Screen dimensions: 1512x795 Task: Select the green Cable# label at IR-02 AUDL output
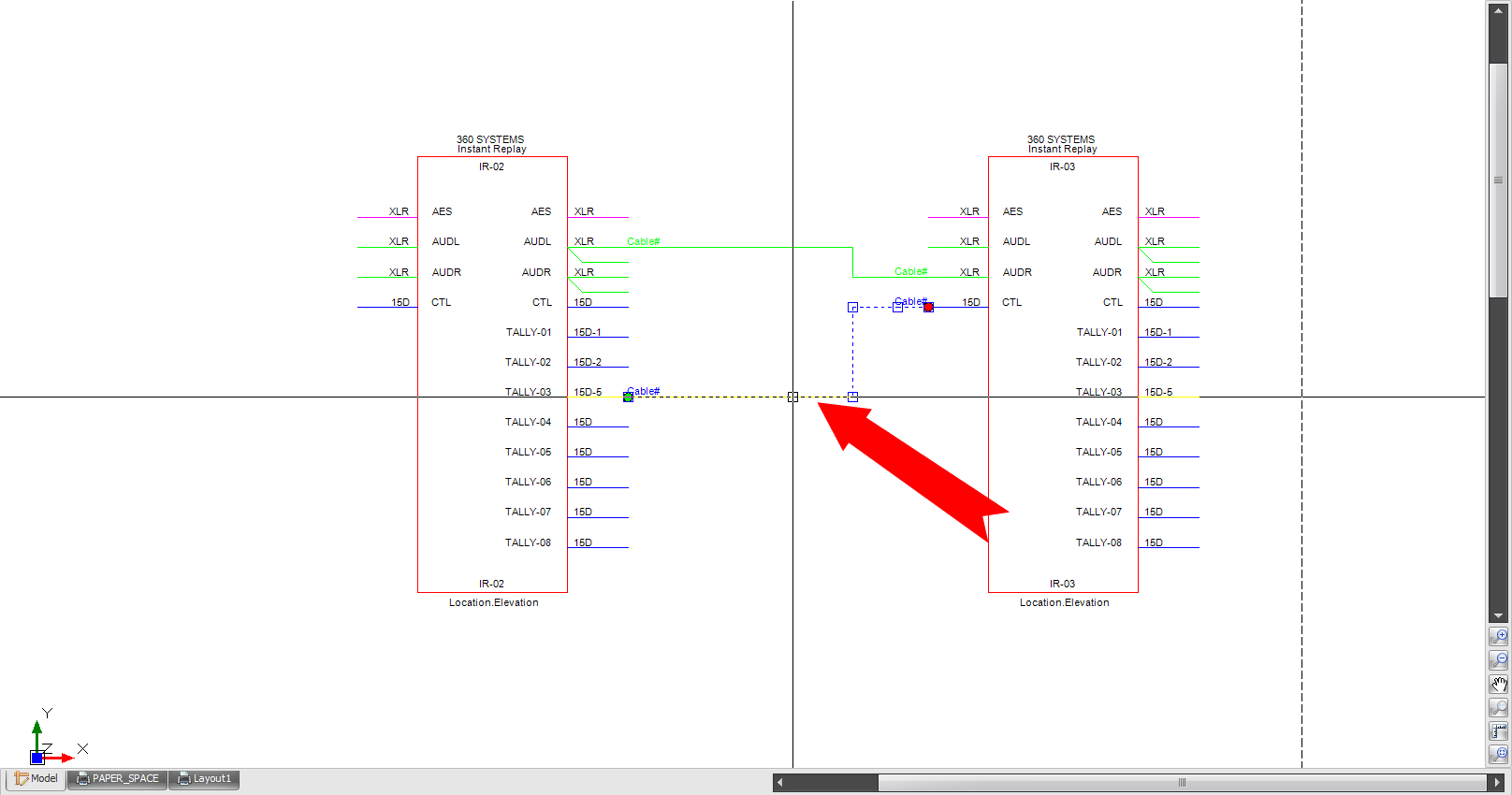(x=643, y=241)
